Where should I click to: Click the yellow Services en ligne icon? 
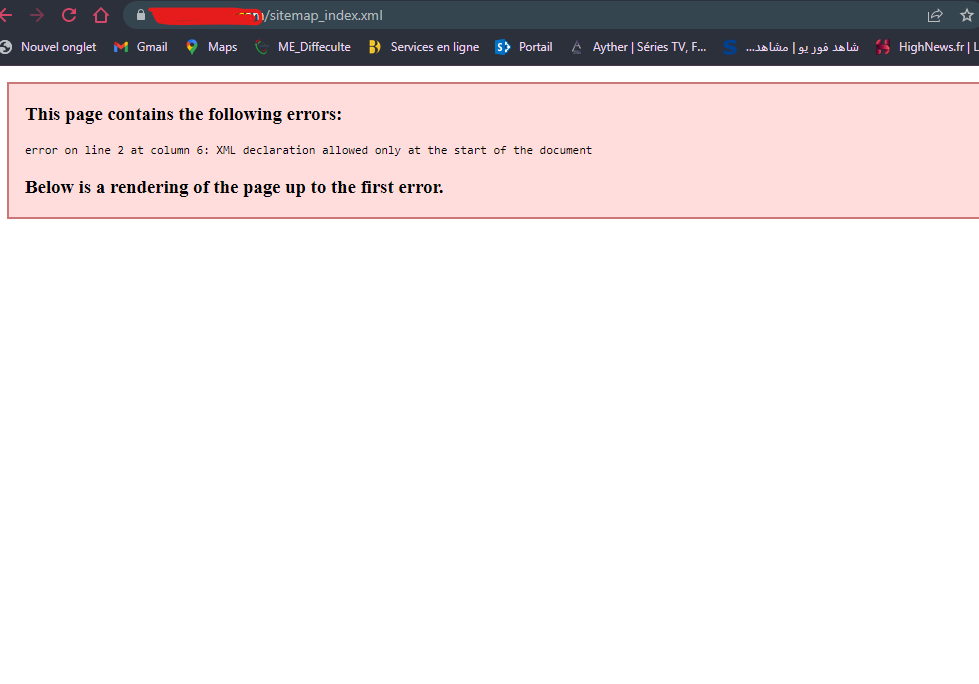pyautogui.click(x=375, y=47)
